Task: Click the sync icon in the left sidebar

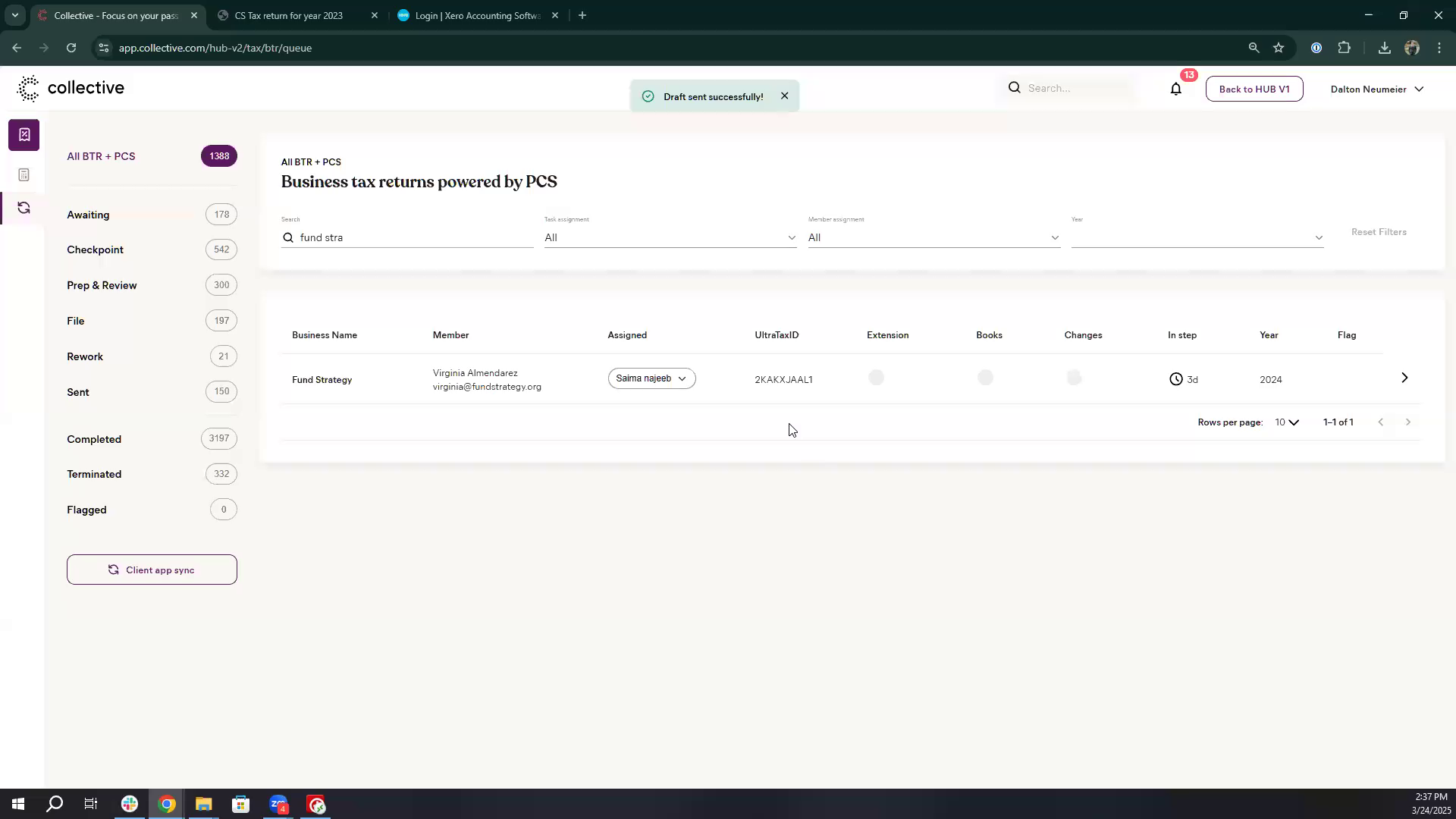Action: (x=24, y=207)
